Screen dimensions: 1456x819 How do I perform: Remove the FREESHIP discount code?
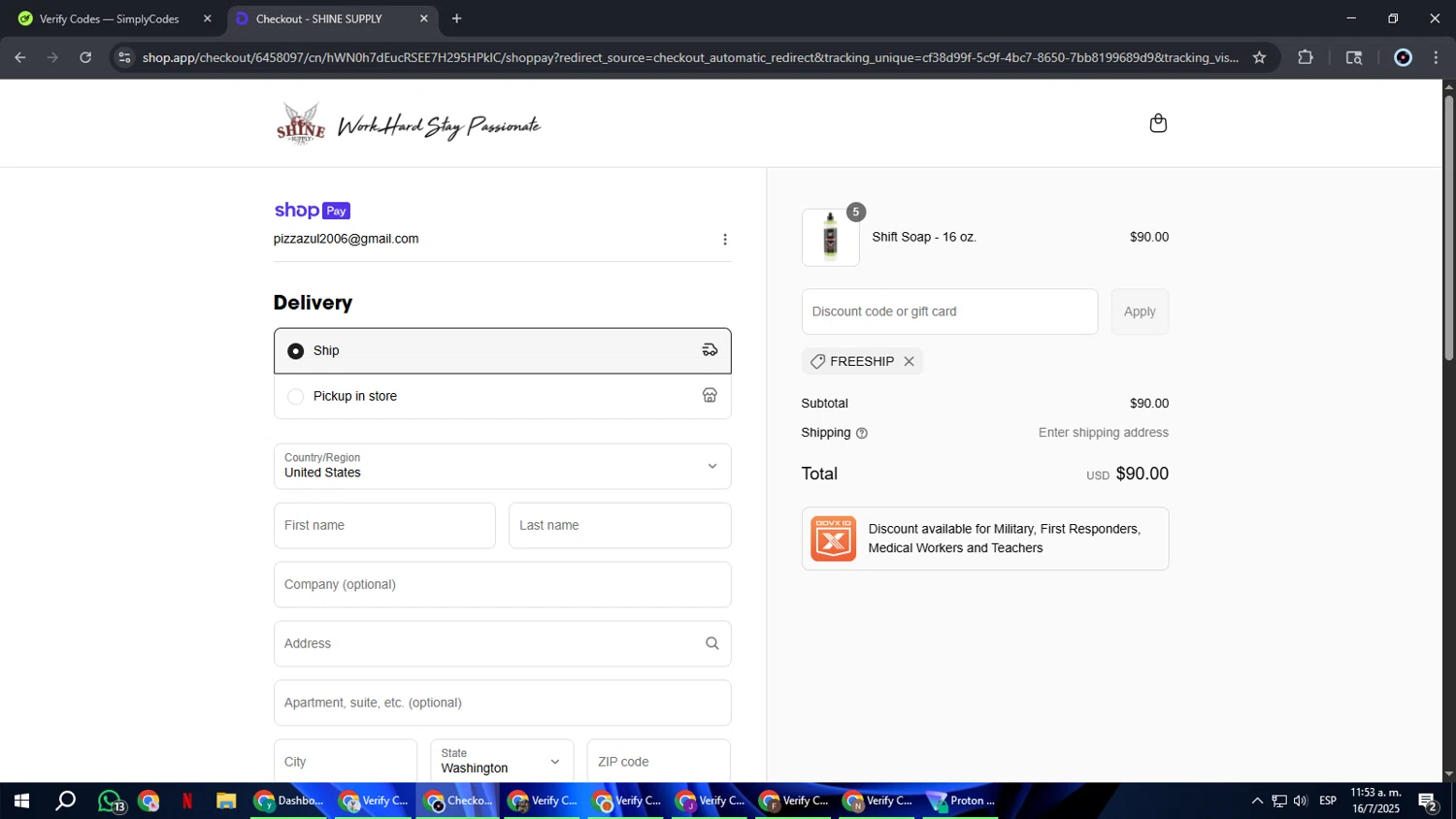[910, 361]
